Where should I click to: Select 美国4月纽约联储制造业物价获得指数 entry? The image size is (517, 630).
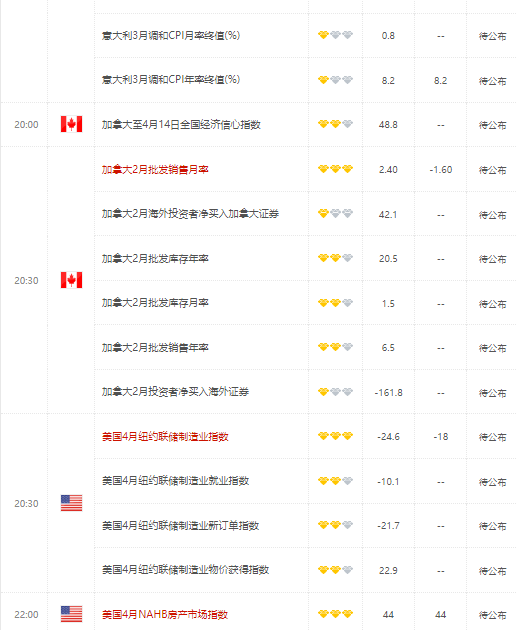(185, 570)
